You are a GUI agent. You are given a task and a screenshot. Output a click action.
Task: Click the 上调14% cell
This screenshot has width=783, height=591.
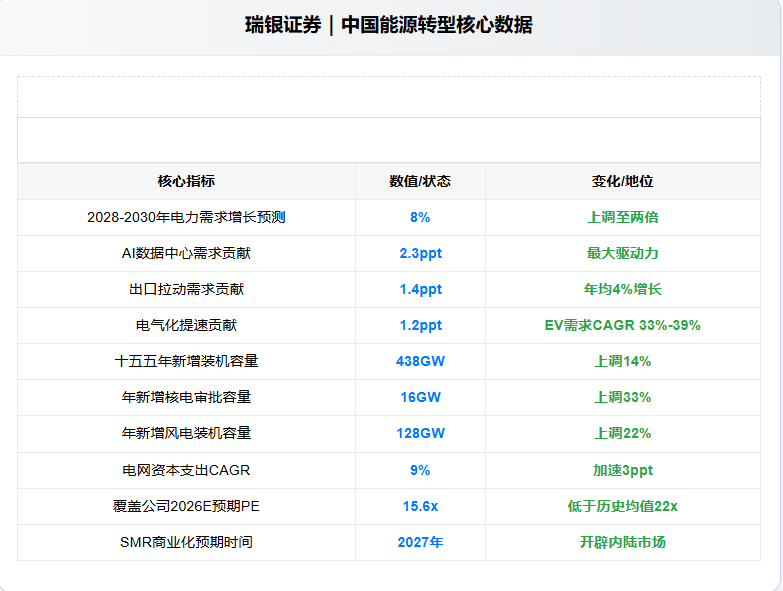click(x=623, y=361)
